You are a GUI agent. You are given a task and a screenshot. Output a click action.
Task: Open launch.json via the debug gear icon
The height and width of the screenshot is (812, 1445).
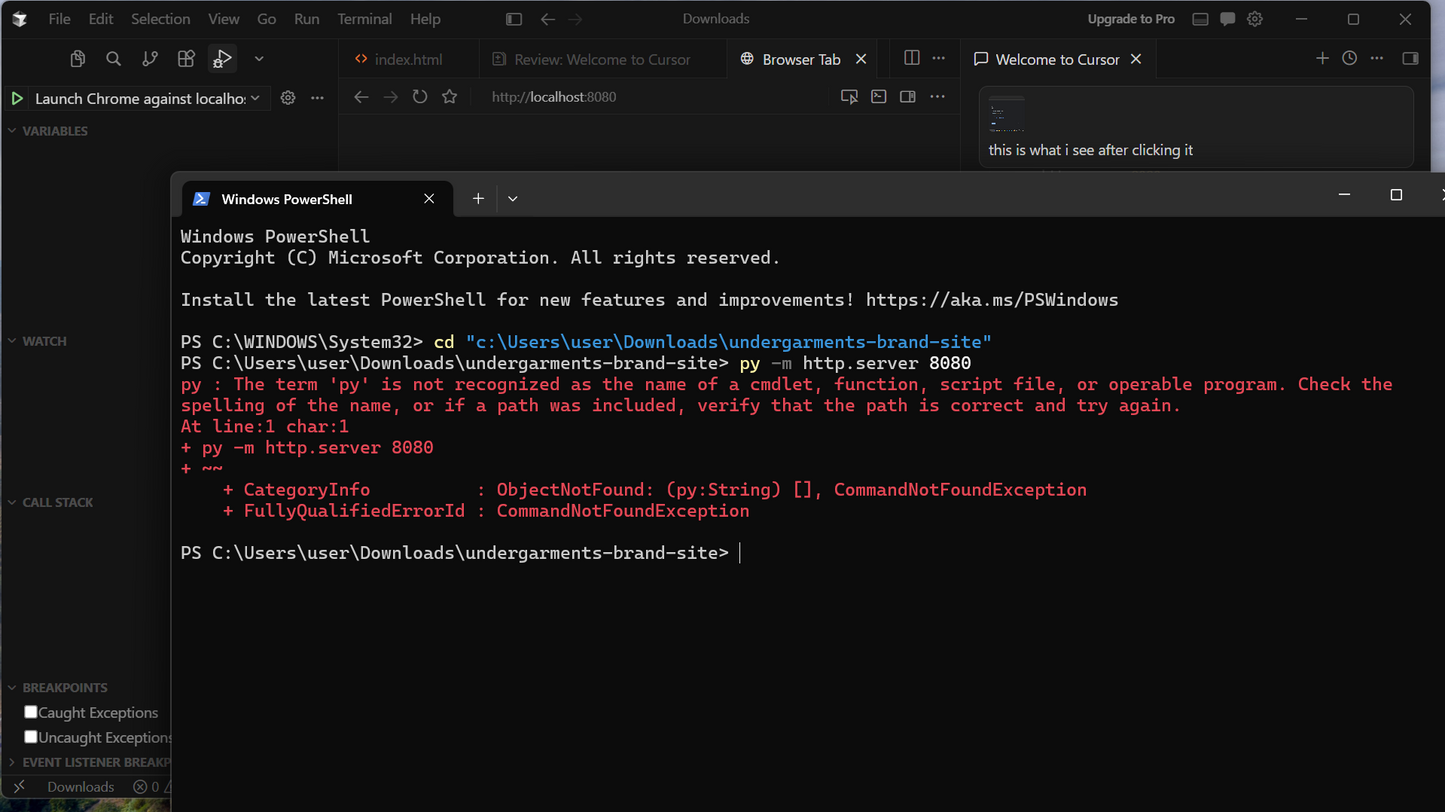288,98
